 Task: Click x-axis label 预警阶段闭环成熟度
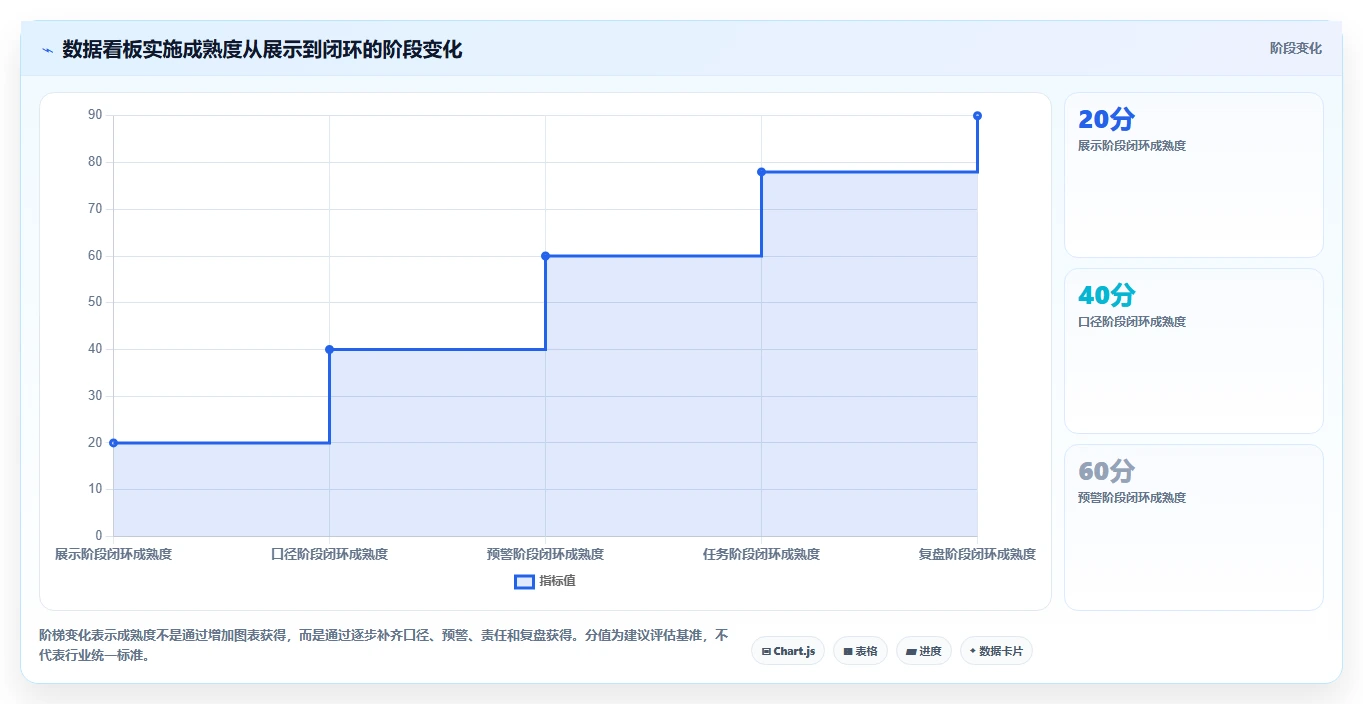(545, 554)
